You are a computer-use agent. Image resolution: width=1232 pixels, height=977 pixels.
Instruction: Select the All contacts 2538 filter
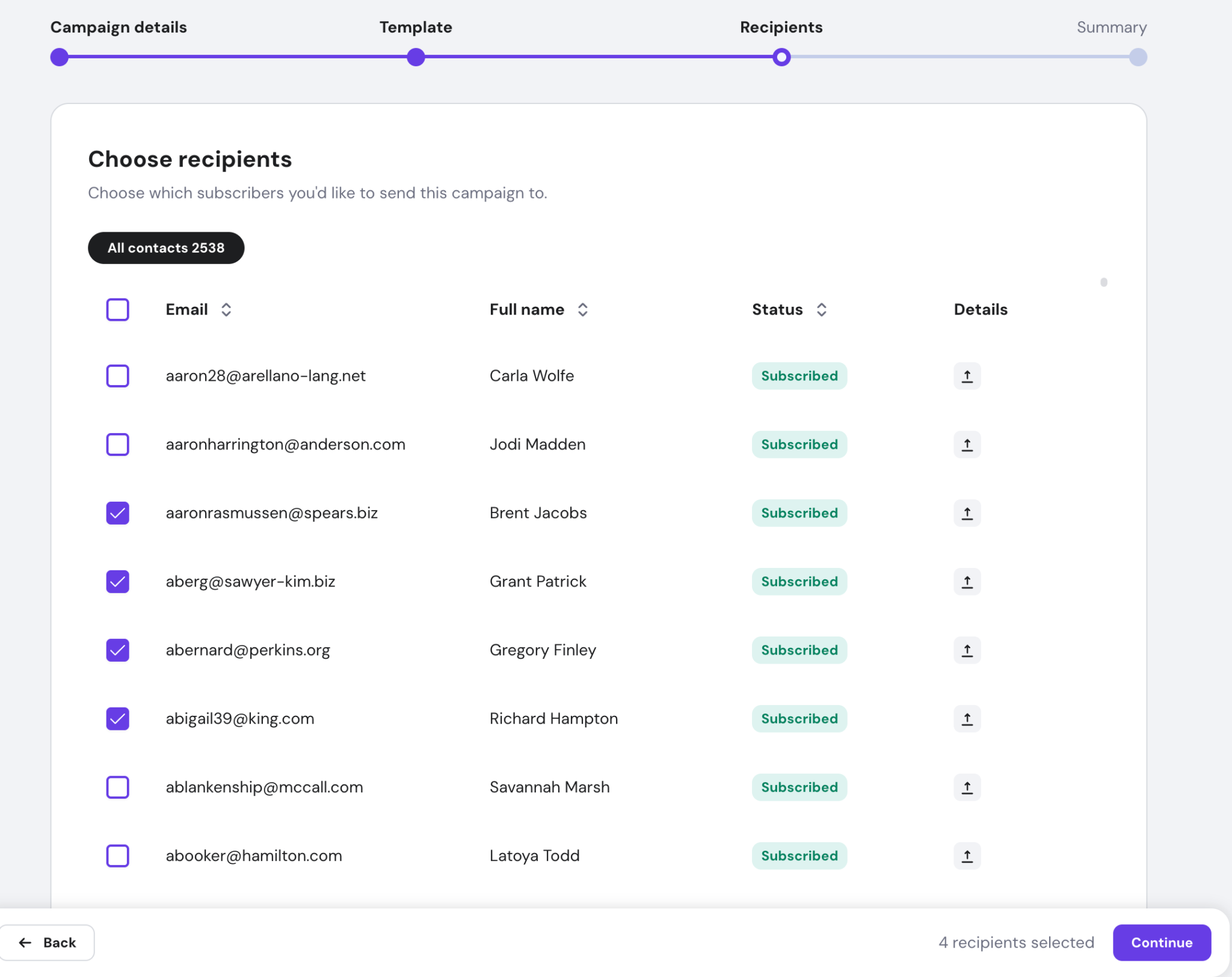pyautogui.click(x=166, y=247)
